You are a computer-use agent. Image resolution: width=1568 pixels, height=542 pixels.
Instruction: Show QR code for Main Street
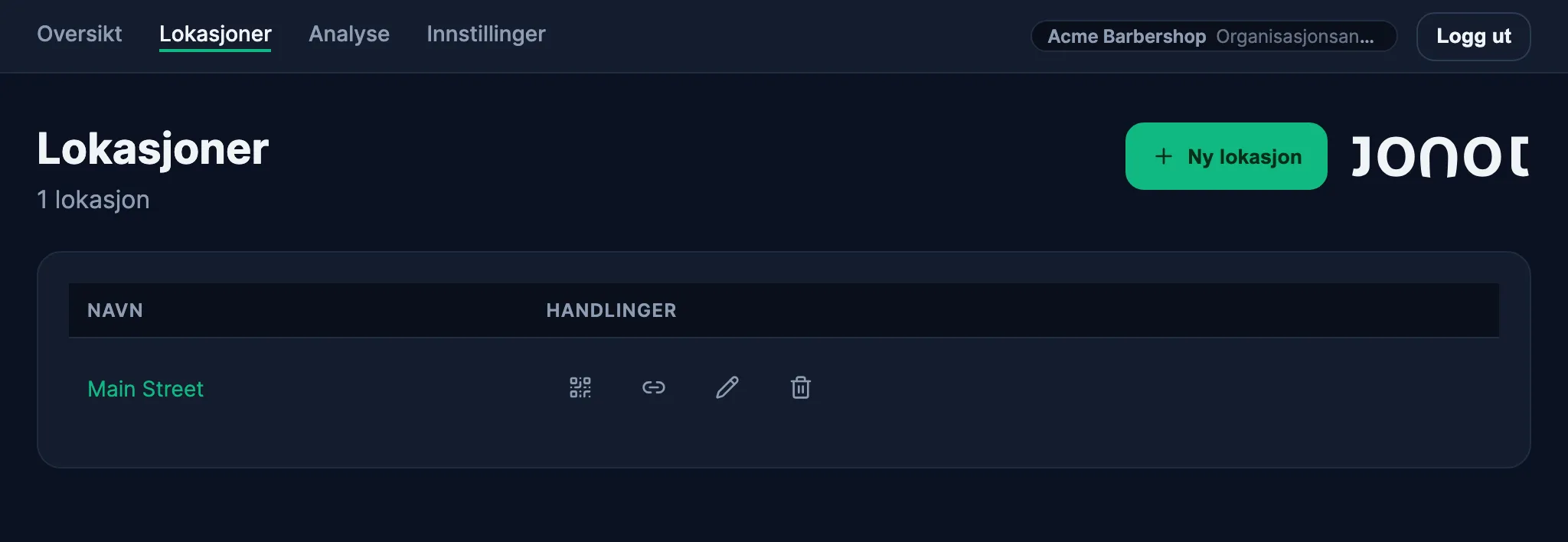(580, 387)
